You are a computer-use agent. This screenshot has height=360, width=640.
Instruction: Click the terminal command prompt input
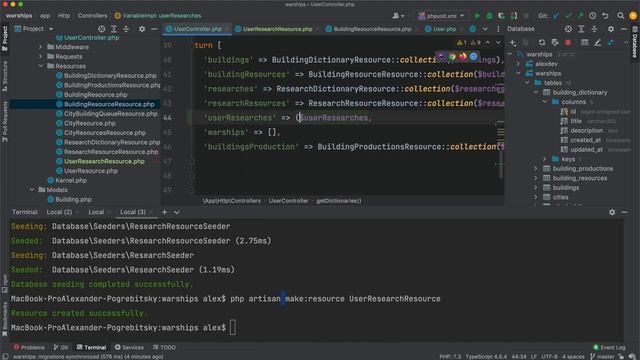(233, 328)
